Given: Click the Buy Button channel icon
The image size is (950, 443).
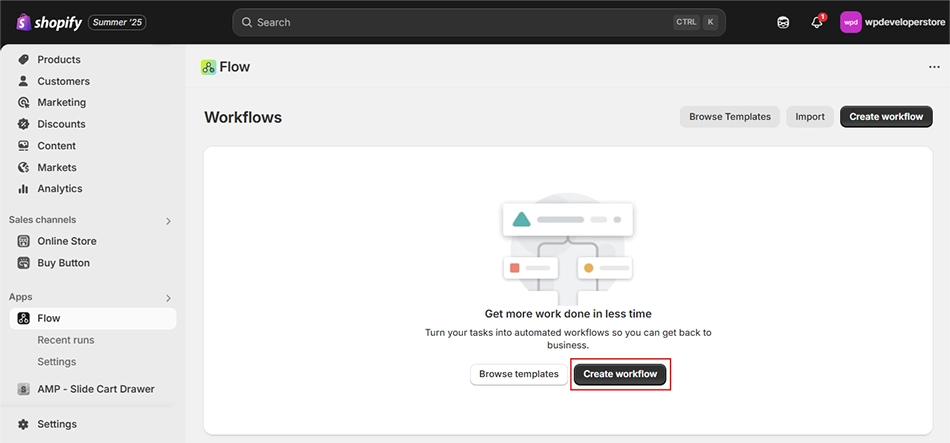Looking at the screenshot, I should pos(24,263).
